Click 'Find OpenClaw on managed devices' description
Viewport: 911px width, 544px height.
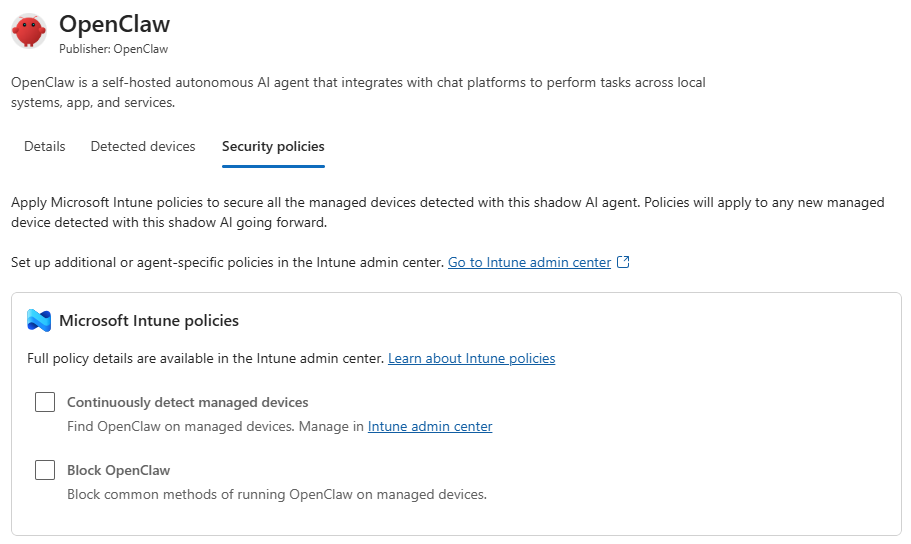(215, 427)
